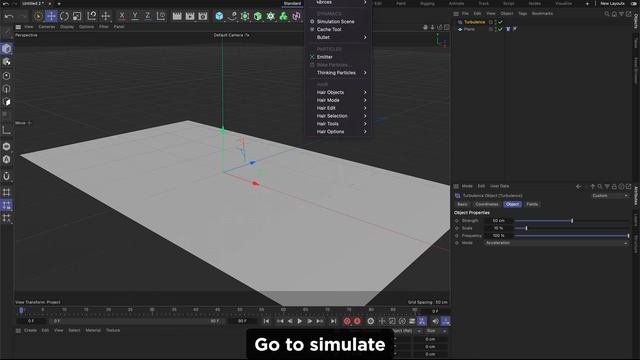Click the Strength value field
The image size is (640, 360).
click(498, 221)
